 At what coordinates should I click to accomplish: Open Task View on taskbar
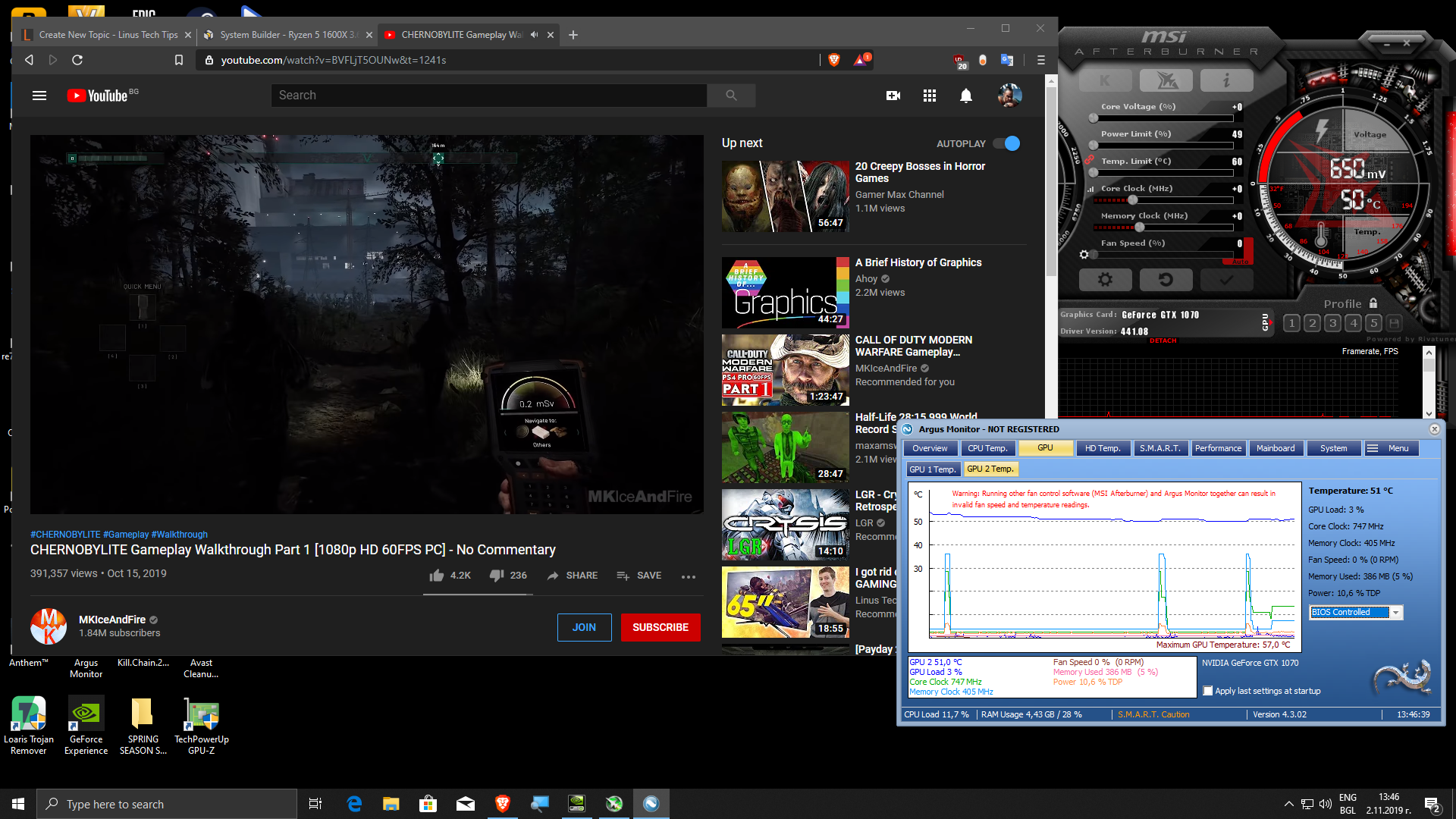[x=315, y=804]
